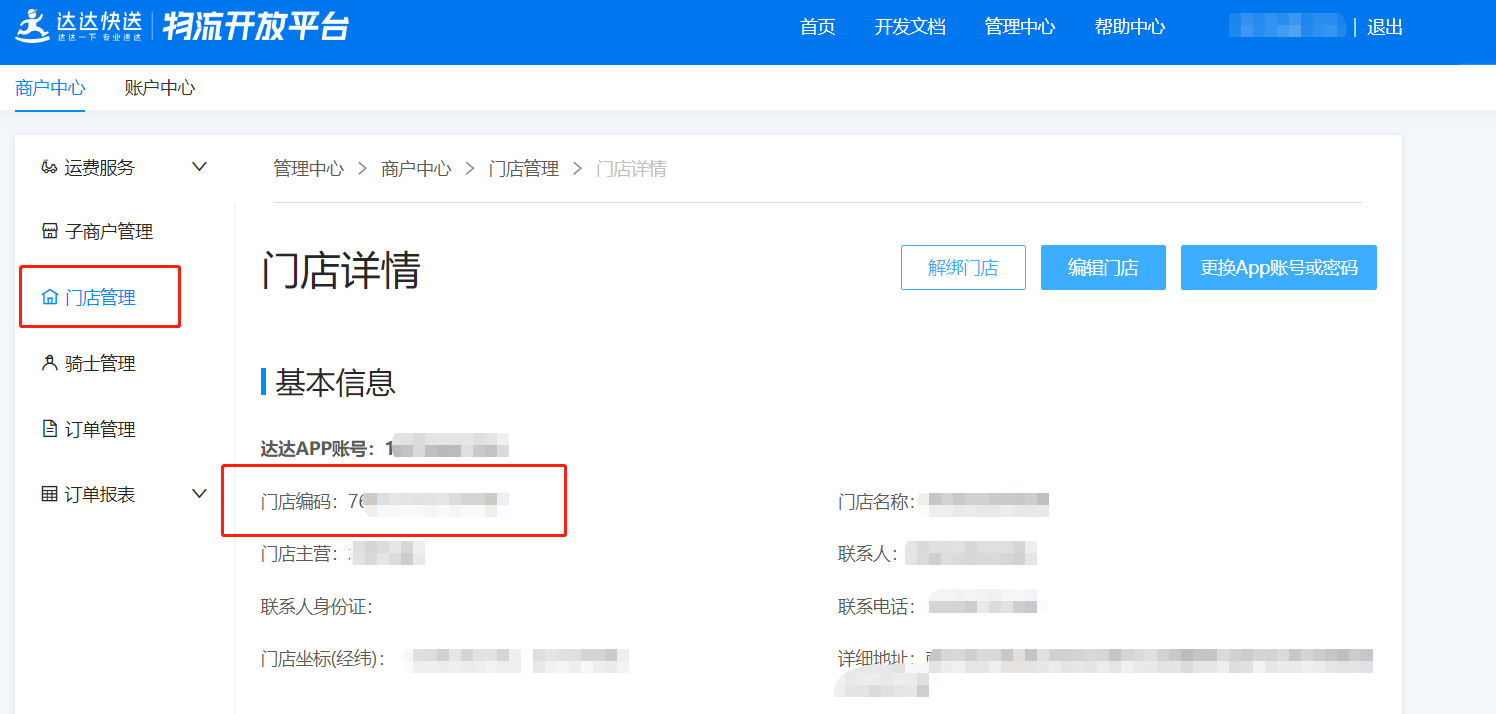This screenshot has height=714, width=1496.
Task: Expand the 订单报表 chevron arrow
Action: (199, 494)
